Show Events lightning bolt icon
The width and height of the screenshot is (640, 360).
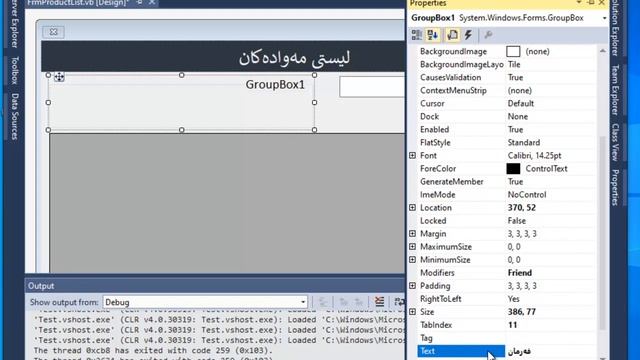pos(468,35)
